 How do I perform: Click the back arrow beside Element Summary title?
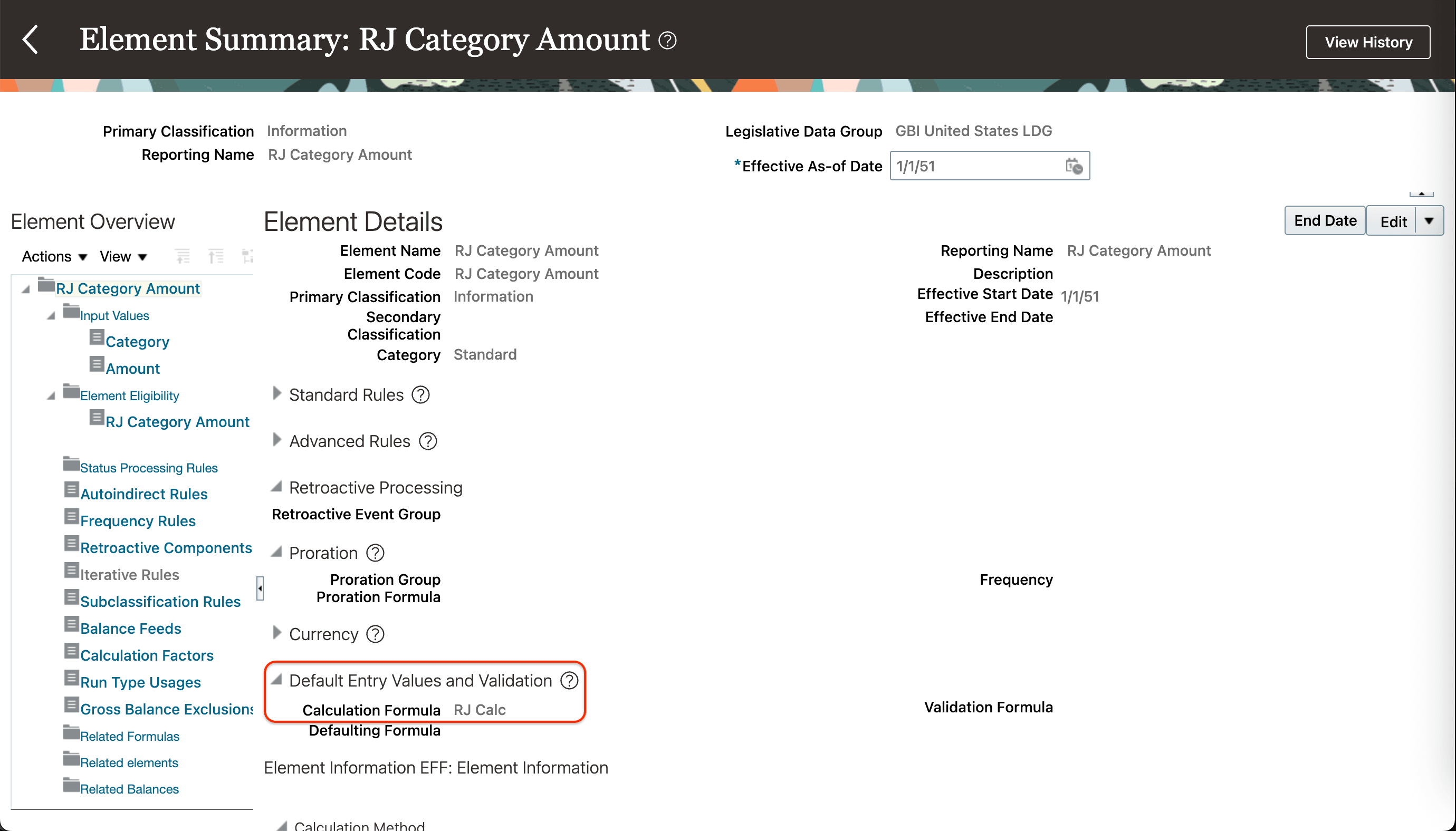click(x=31, y=40)
